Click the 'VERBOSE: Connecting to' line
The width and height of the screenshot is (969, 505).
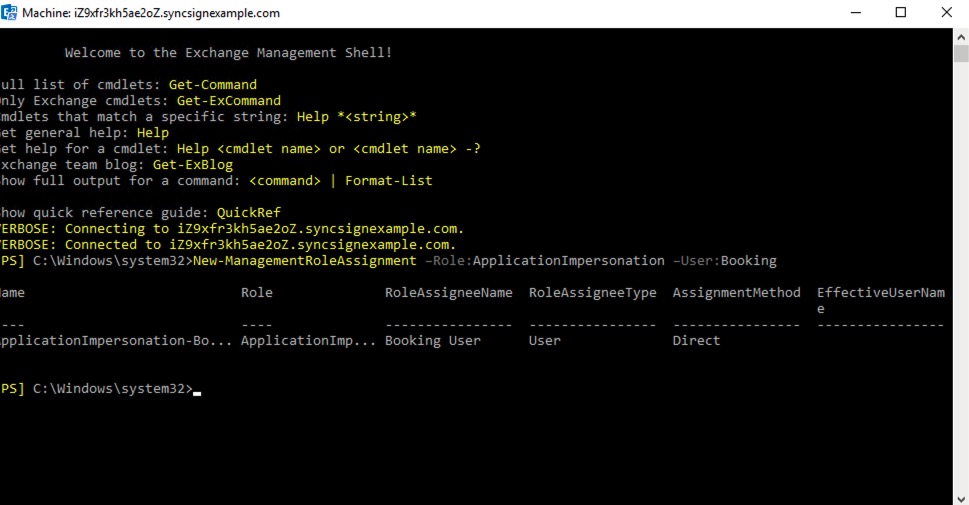point(232,229)
